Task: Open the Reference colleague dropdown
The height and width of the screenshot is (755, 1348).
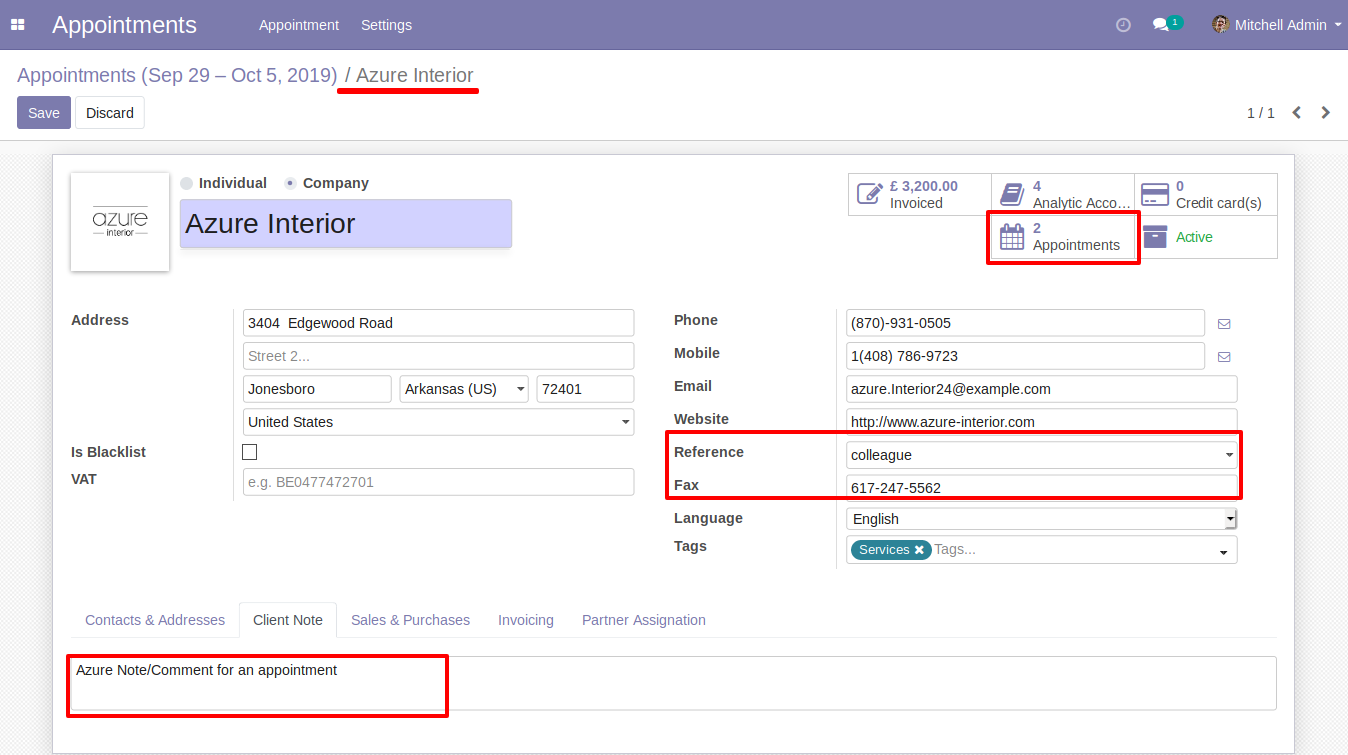Action: (x=1041, y=455)
